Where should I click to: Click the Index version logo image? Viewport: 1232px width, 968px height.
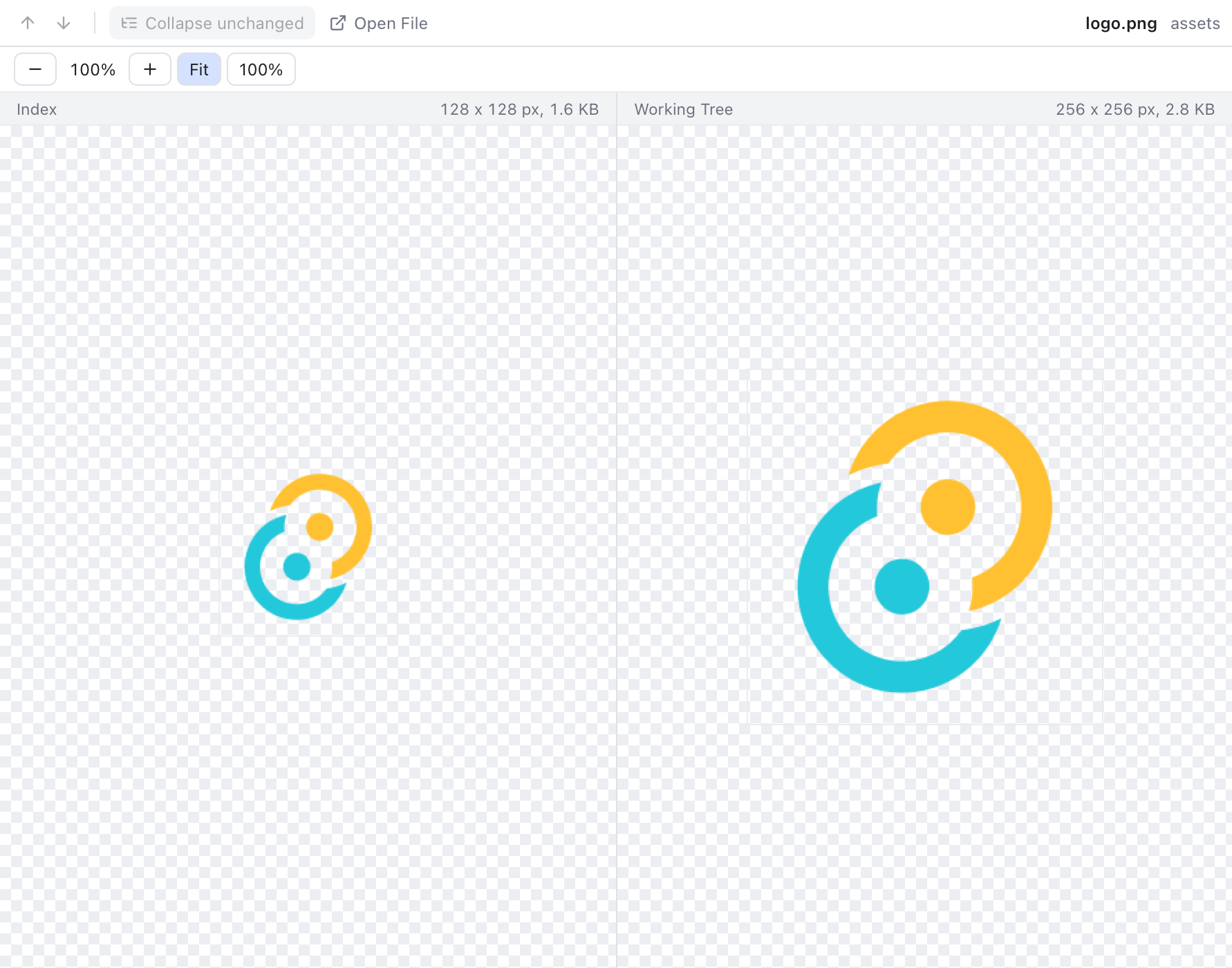[308, 547]
